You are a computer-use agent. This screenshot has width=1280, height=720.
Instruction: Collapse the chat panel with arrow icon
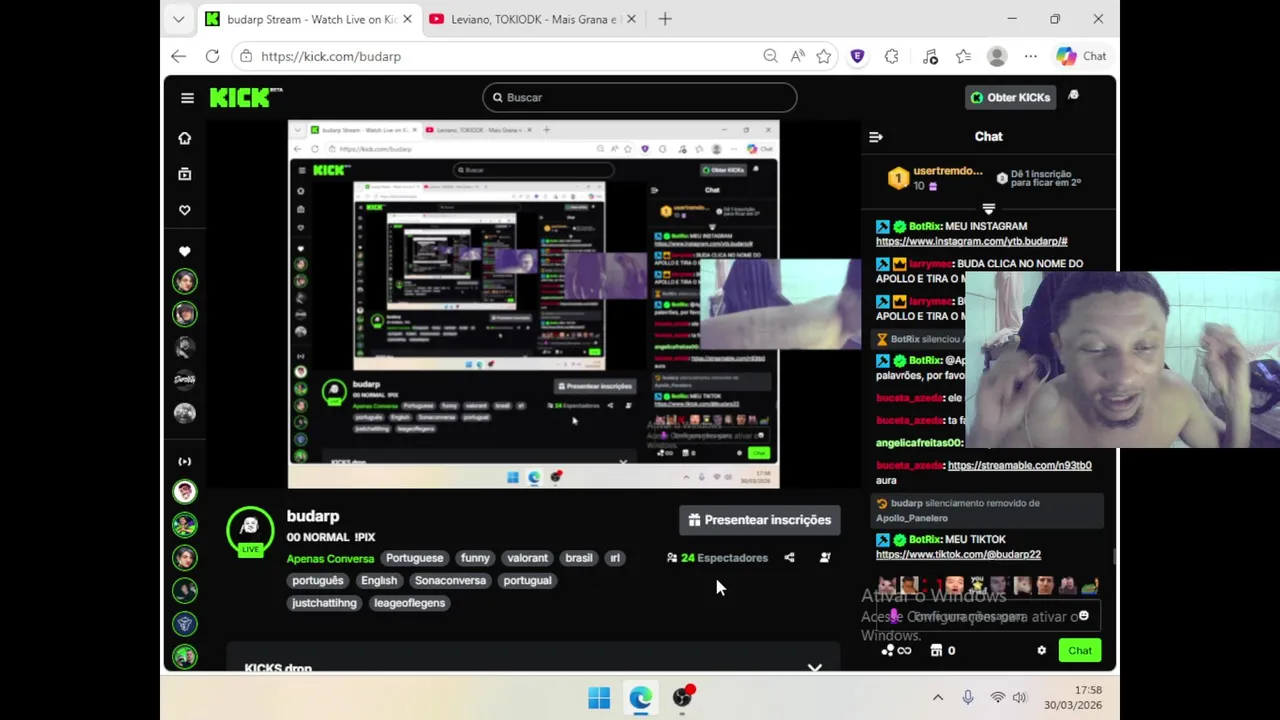click(x=876, y=137)
